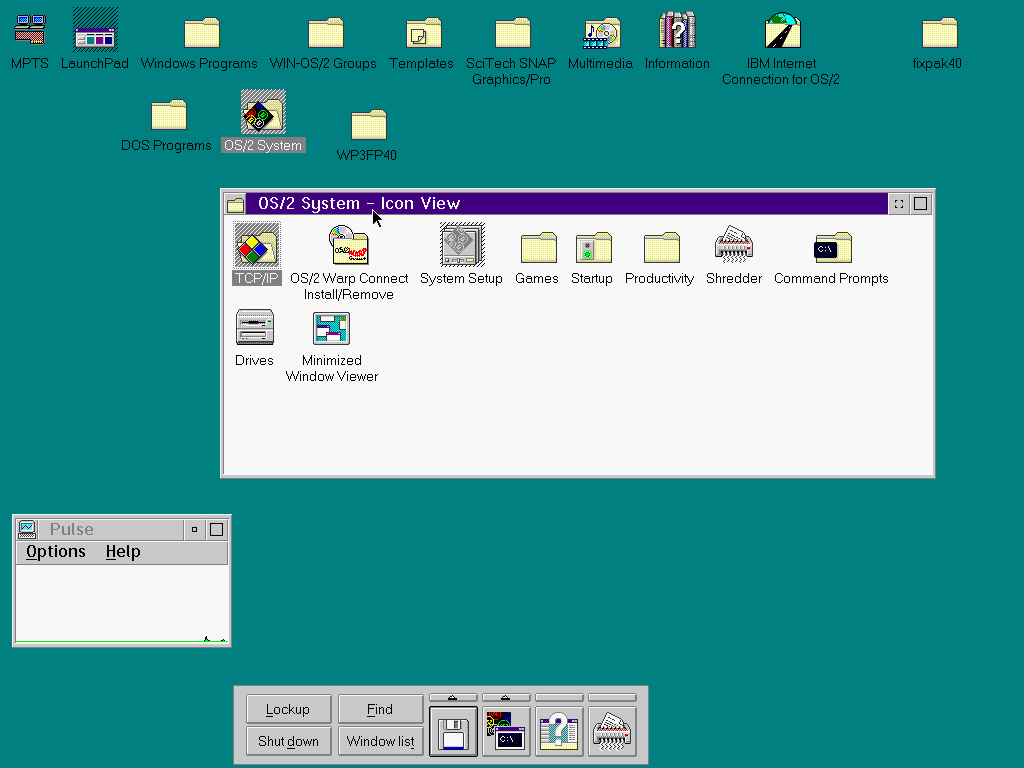Image resolution: width=1024 pixels, height=768 pixels.
Task: Maximize the OS/2 System window
Action: click(x=920, y=204)
